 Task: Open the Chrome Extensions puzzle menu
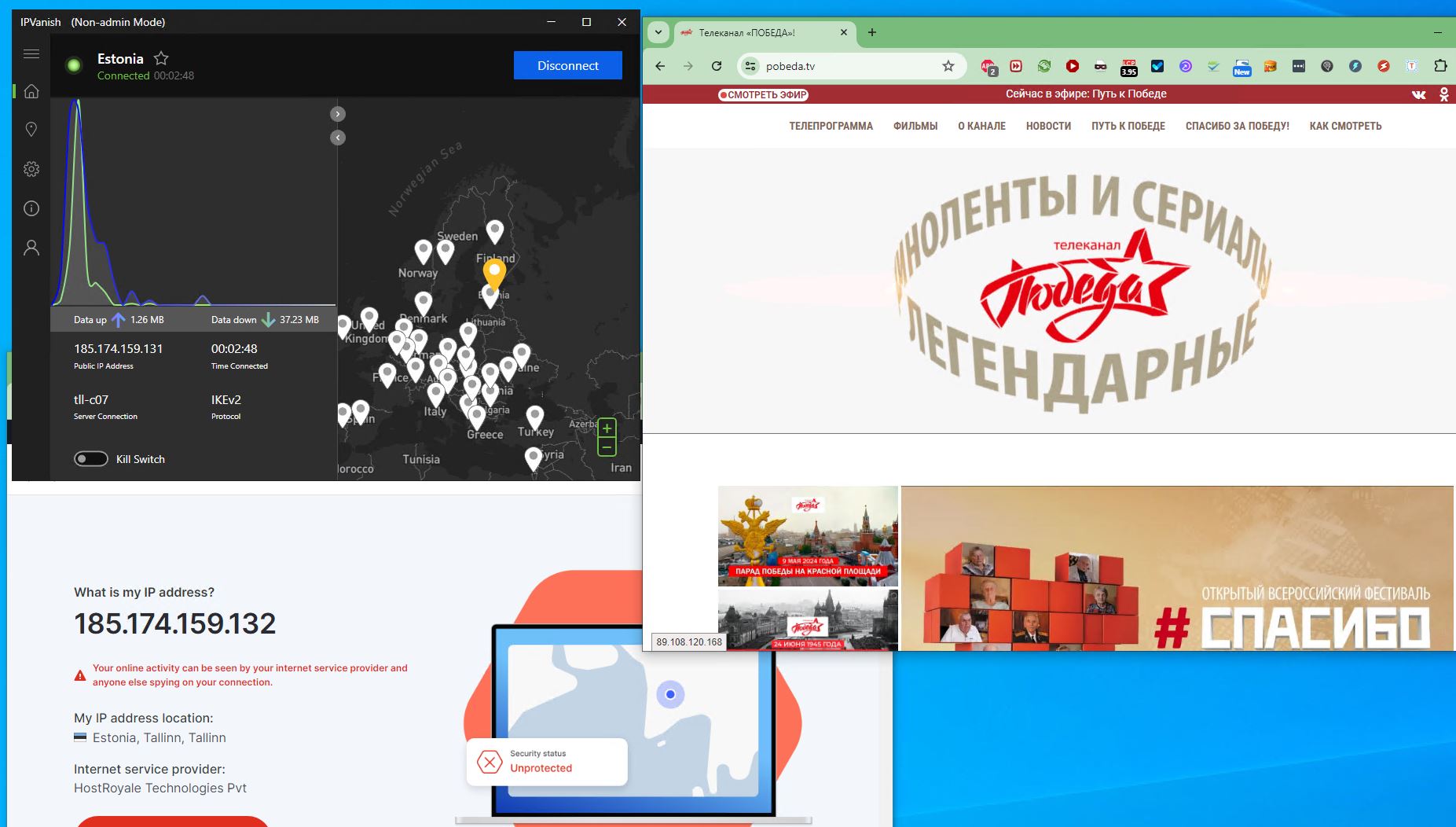(1440, 66)
